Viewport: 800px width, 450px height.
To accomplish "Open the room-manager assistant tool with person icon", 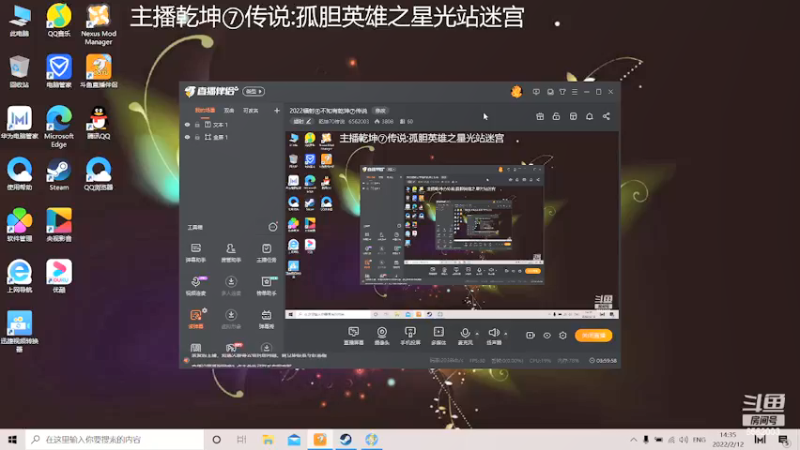I will click(231, 253).
